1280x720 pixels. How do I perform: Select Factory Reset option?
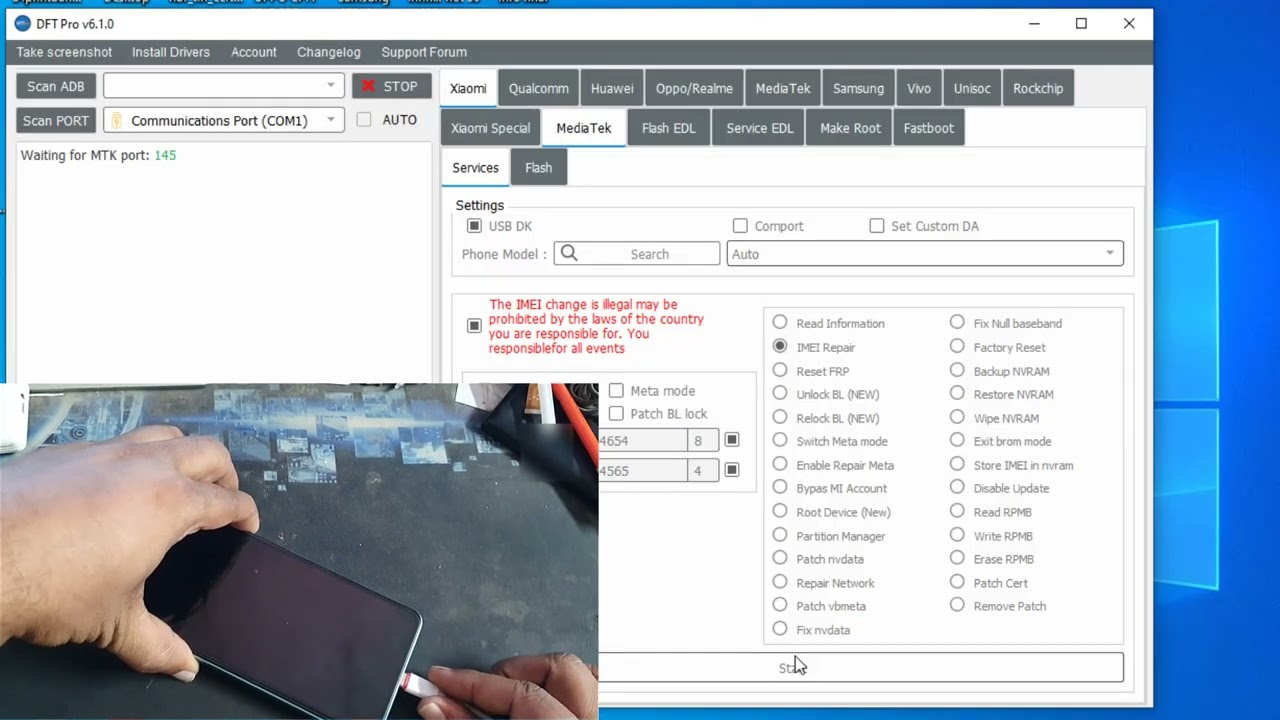coord(957,346)
